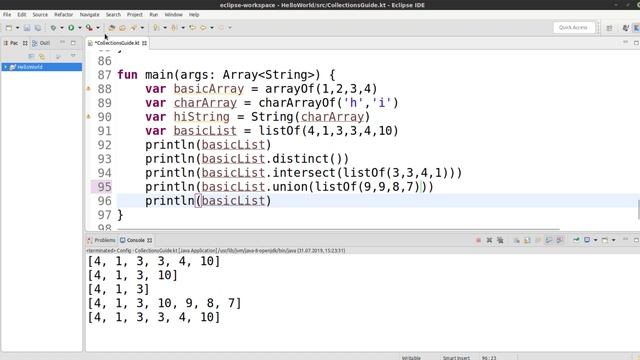Open the Debug configurations dropdown arrow
The image size is (640, 360).
click(x=62, y=28)
